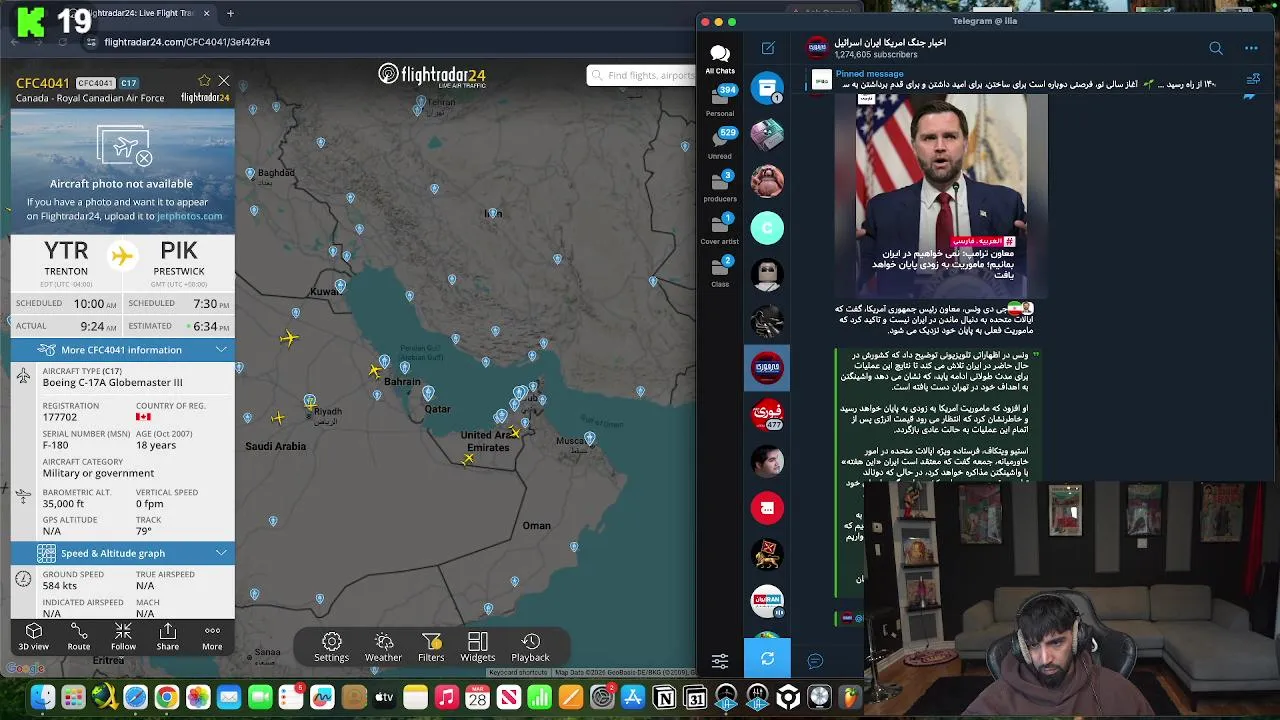The width and height of the screenshot is (1280, 720).
Task: Favorite flight CFC4041 with the star icon
Action: point(205,81)
